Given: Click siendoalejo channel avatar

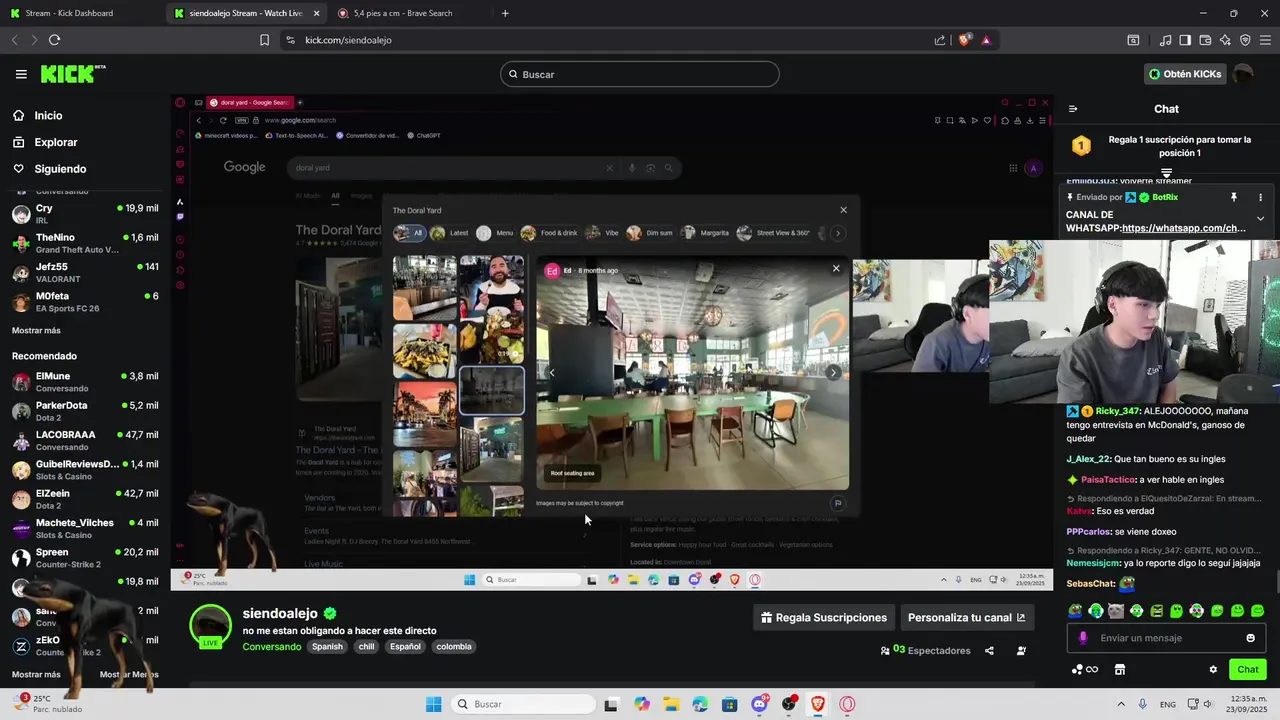Looking at the screenshot, I should pos(210,626).
